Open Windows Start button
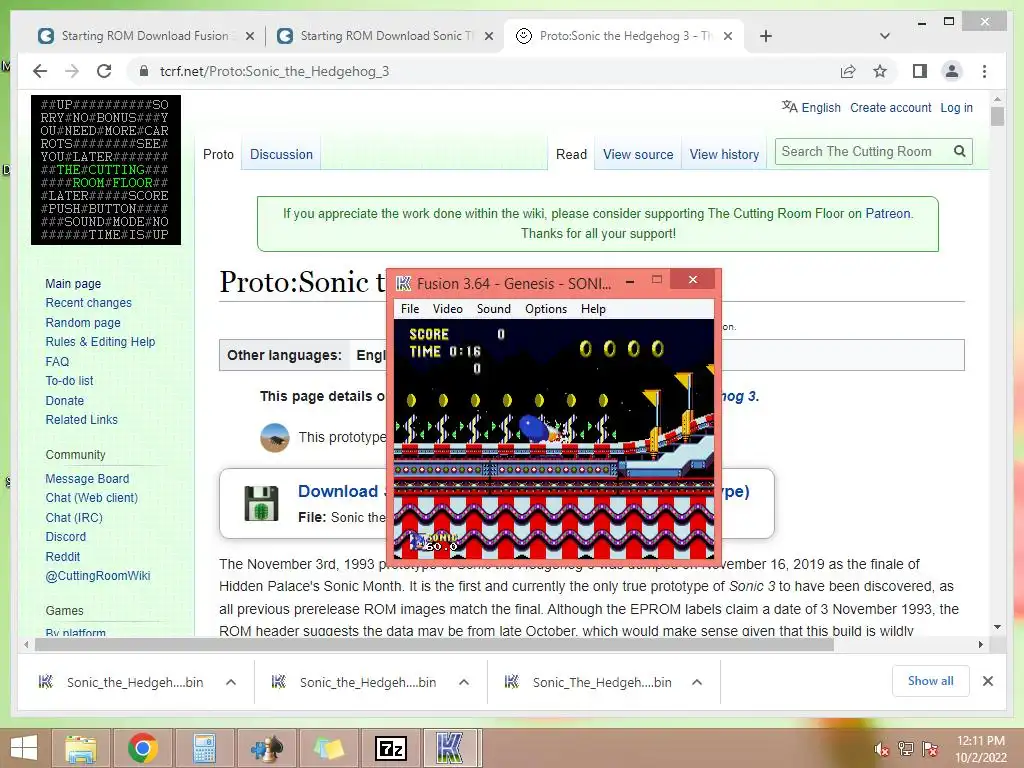1024x768 pixels. pyautogui.click(x=24, y=748)
